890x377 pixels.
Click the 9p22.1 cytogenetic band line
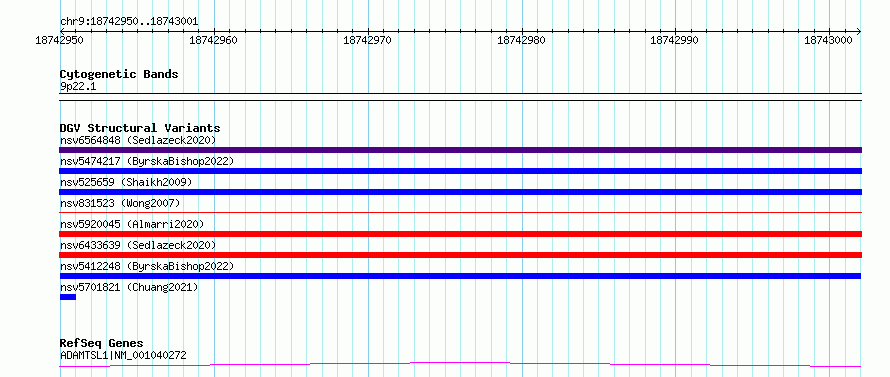click(x=460, y=97)
